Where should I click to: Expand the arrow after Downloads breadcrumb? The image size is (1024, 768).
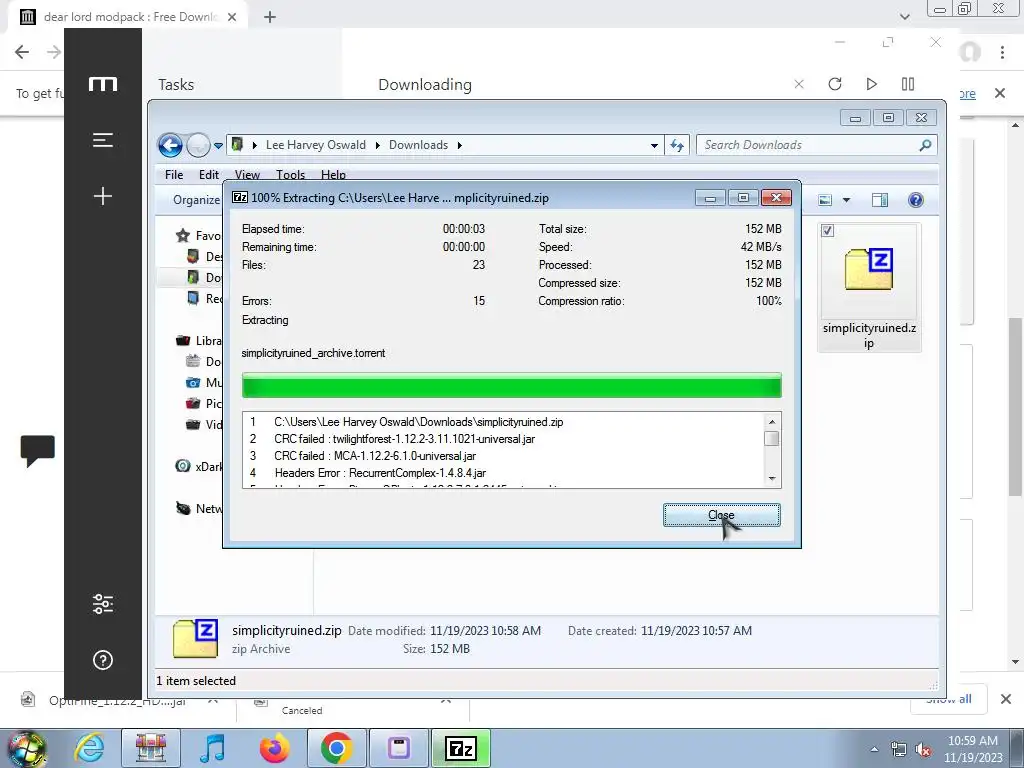point(460,145)
